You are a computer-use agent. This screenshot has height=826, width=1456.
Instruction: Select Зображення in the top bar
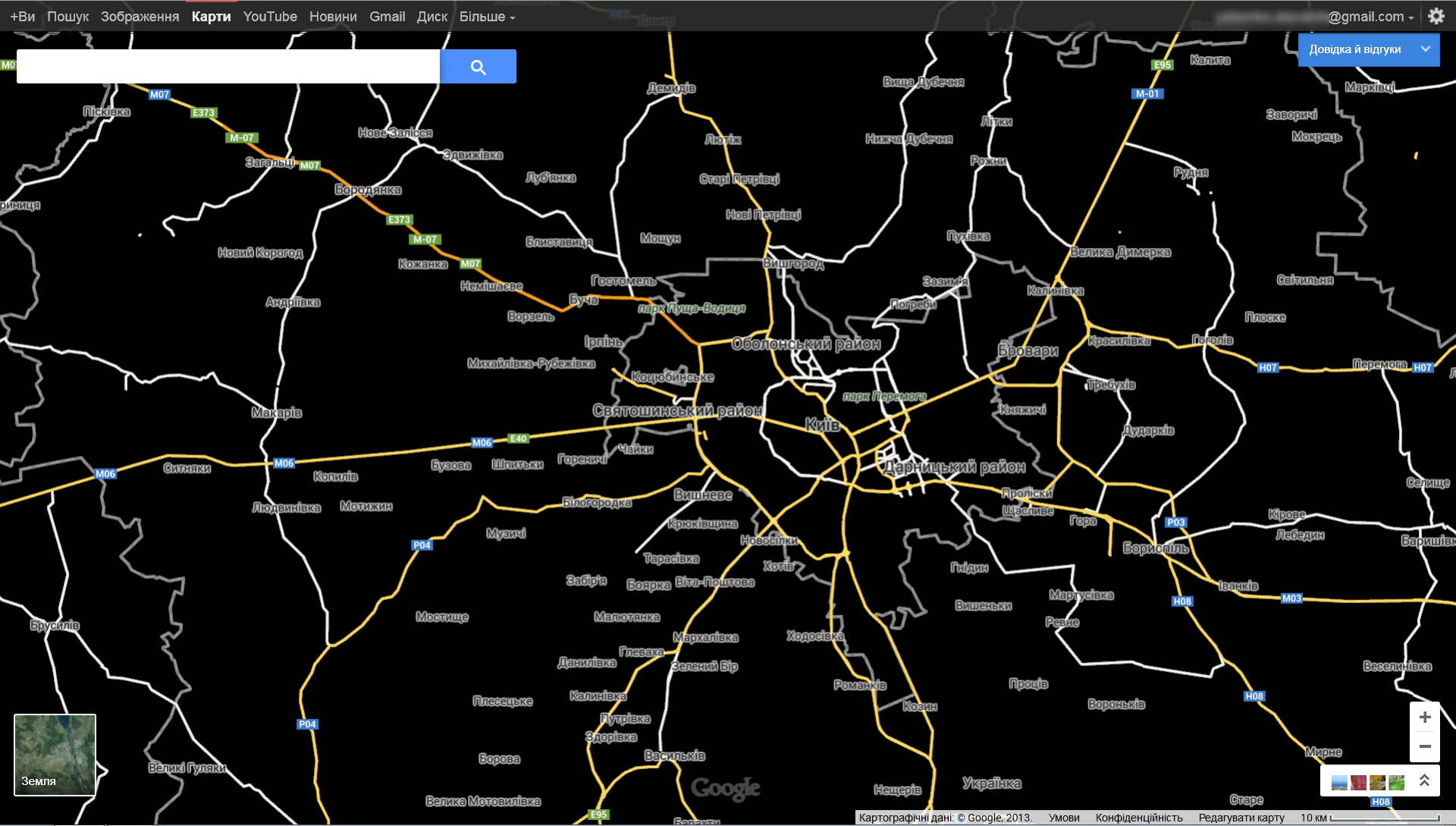(x=140, y=17)
